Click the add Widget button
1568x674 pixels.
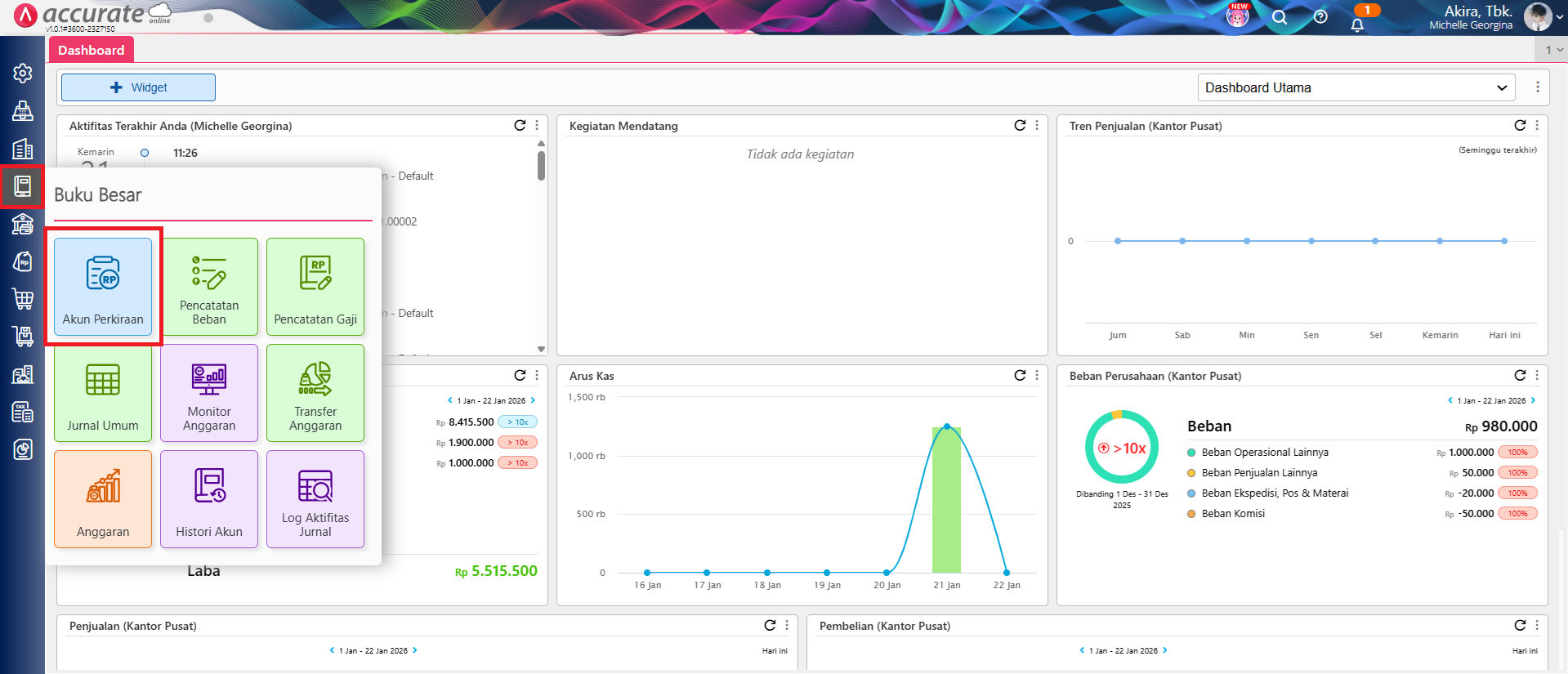tap(138, 87)
